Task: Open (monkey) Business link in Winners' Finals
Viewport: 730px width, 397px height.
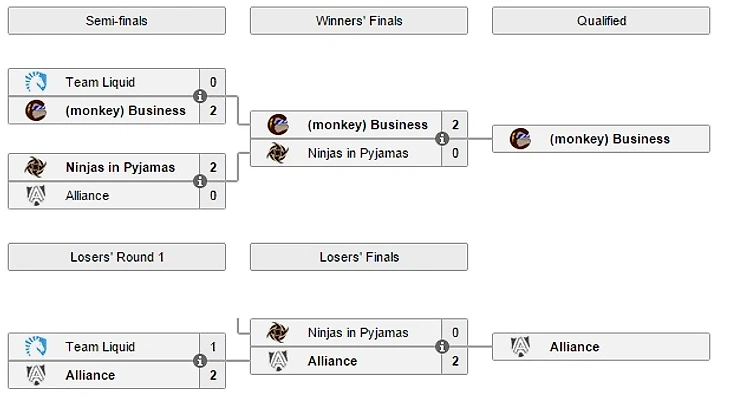Action: click(367, 125)
